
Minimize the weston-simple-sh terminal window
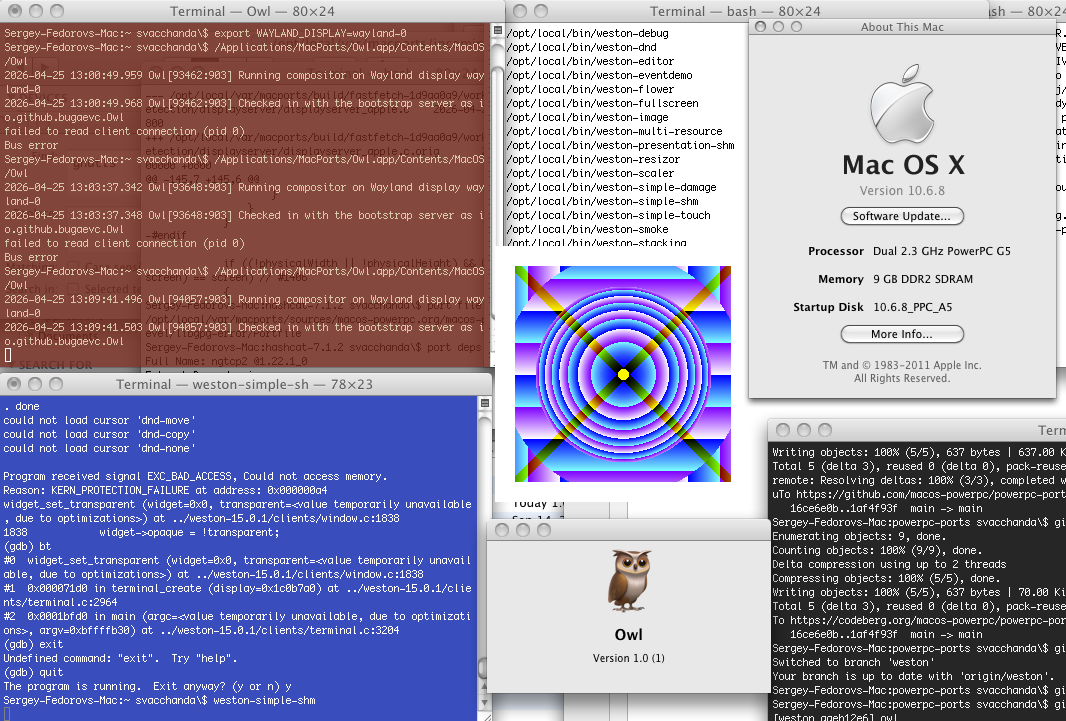click(35, 384)
